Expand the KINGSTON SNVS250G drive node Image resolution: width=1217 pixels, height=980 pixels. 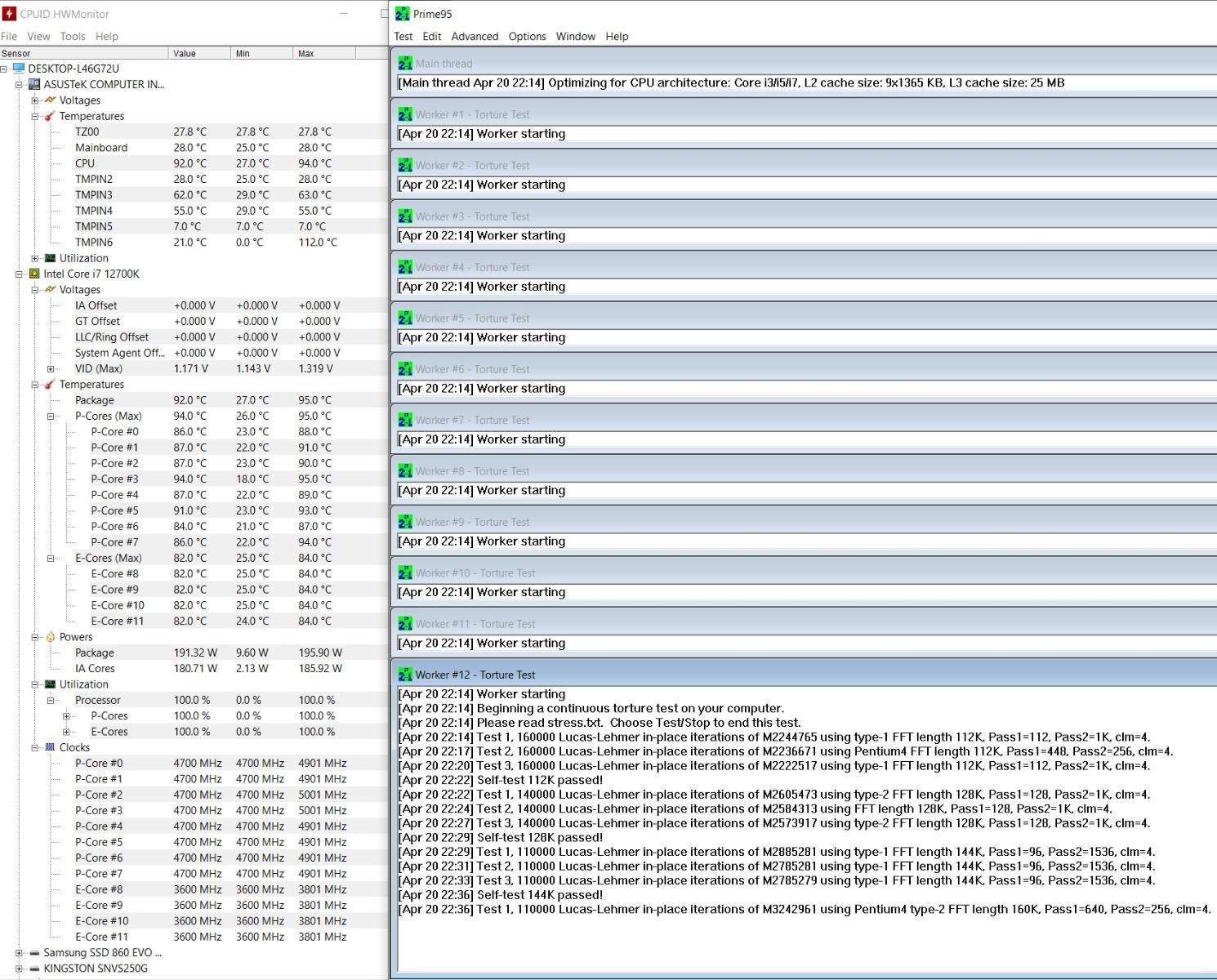point(19,969)
